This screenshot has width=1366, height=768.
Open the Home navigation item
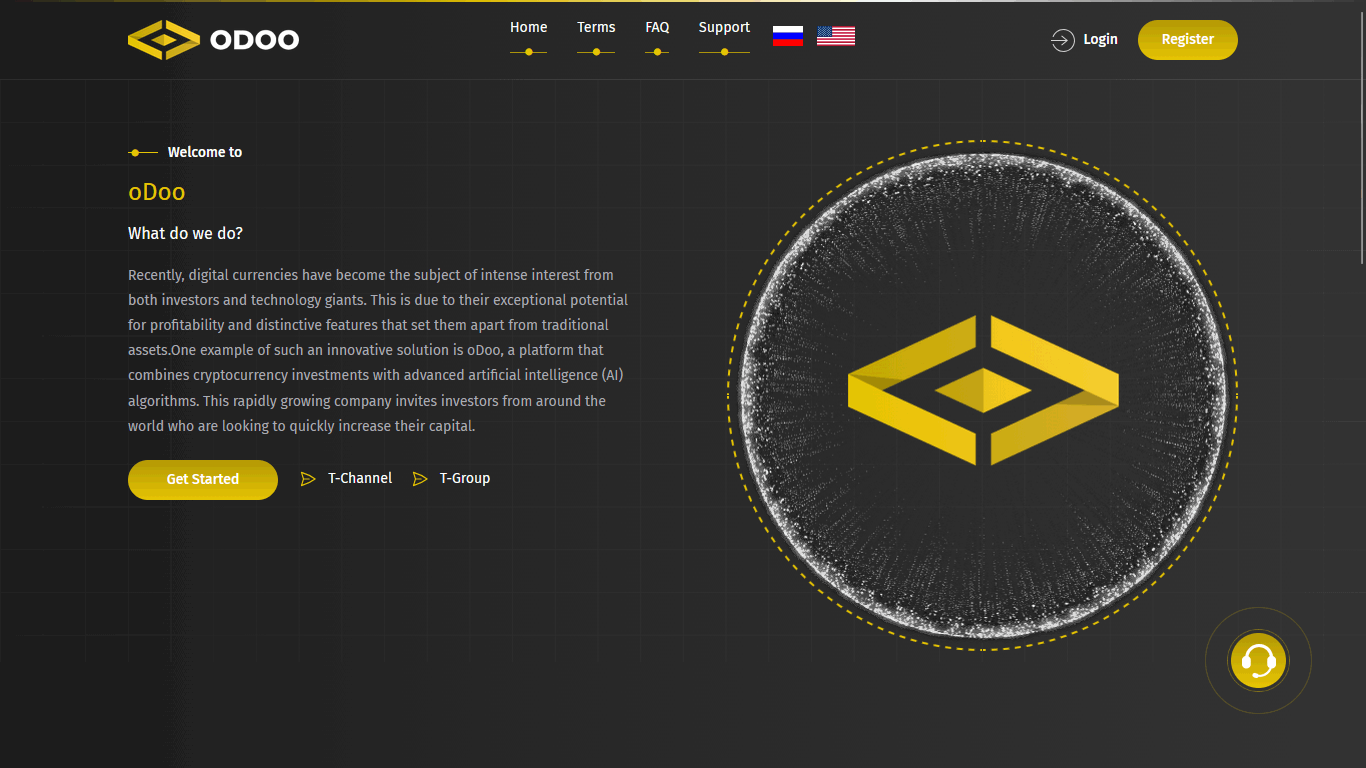(x=528, y=28)
